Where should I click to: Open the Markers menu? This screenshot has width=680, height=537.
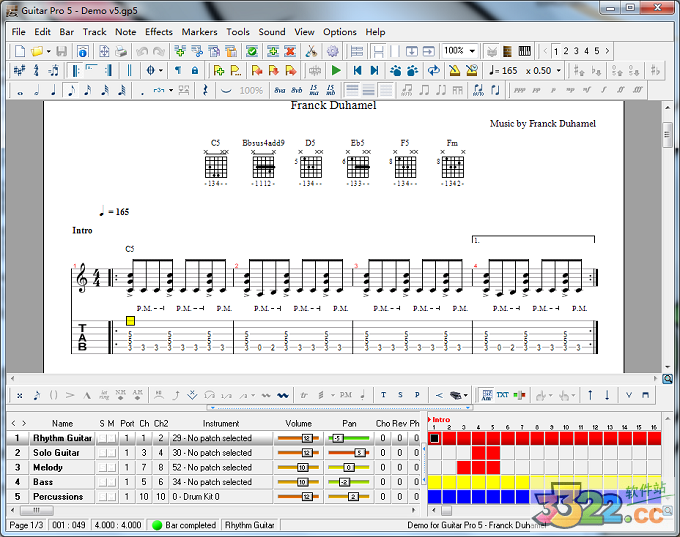(199, 32)
